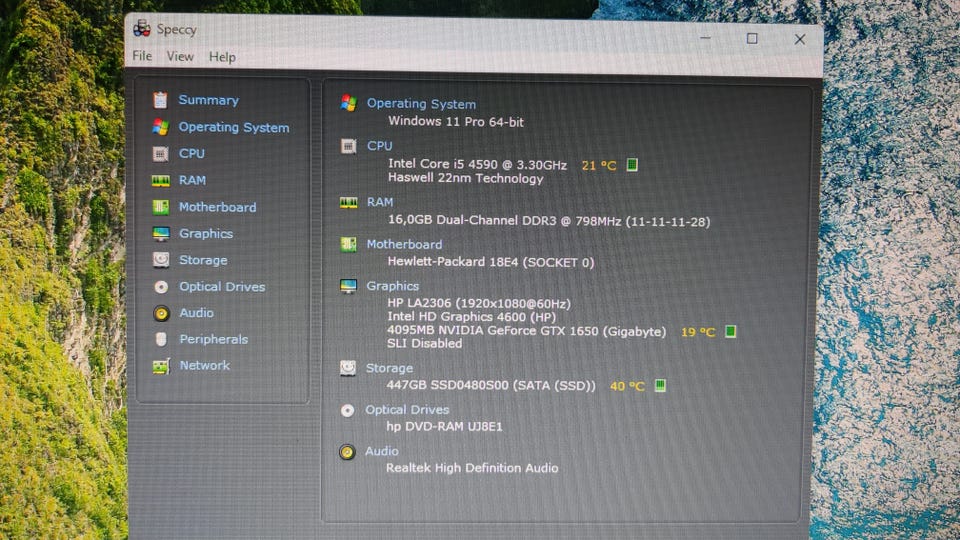Screen dimensions: 960x540
Task: Click the Storage heading link in summary
Action: [389, 368]
